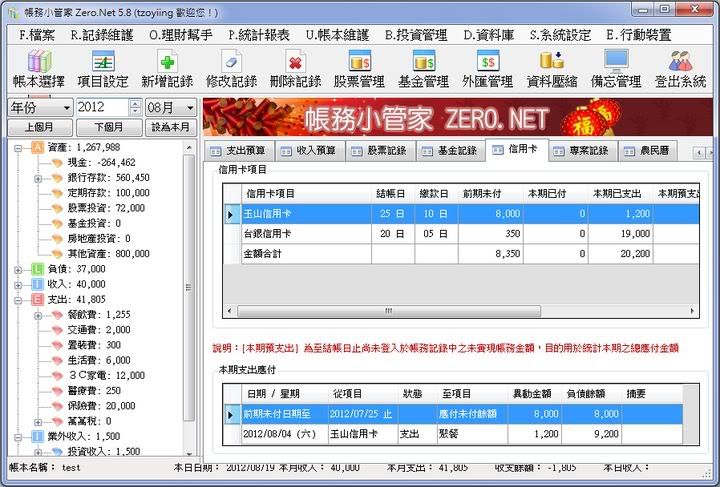Select ３Ｃ家電 expense tree item
The image size is (720, 487).
pyautogui.click(x=106, y=375)
